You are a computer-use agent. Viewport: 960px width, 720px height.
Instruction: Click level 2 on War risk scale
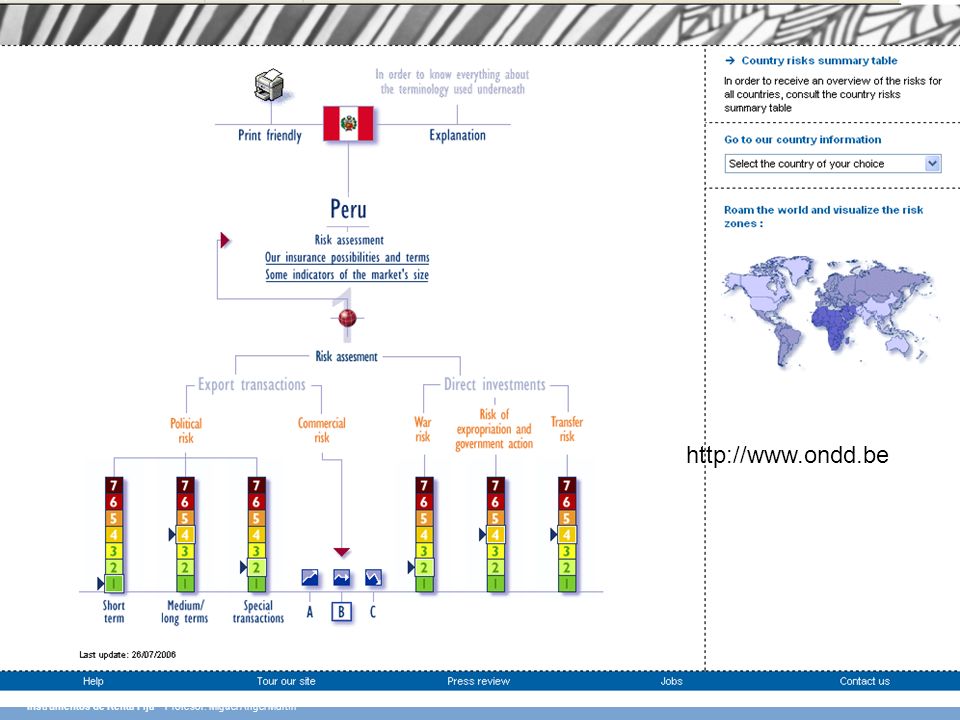424,568
